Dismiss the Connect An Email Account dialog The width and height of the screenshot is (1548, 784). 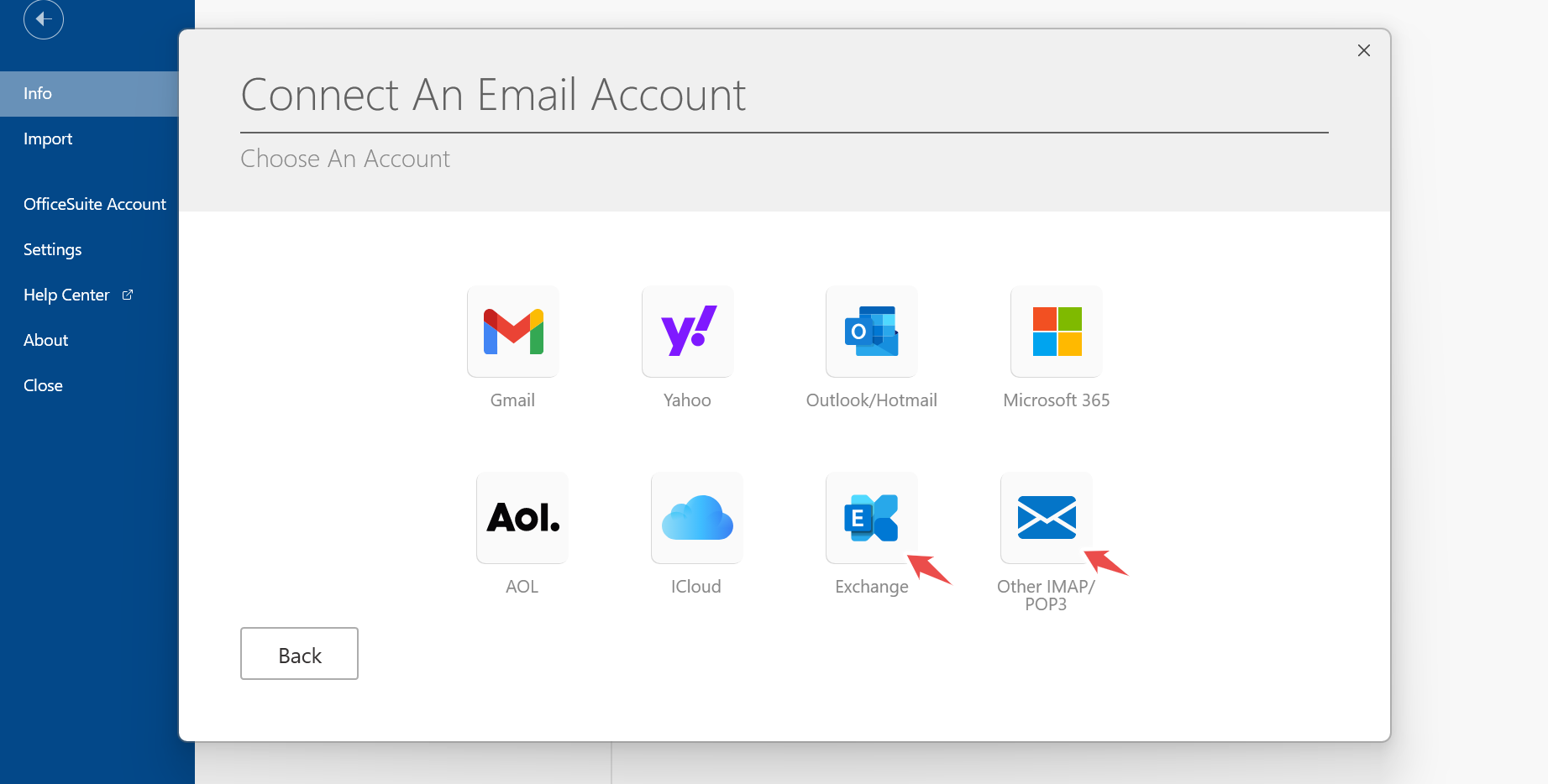tap(1363, 50)
